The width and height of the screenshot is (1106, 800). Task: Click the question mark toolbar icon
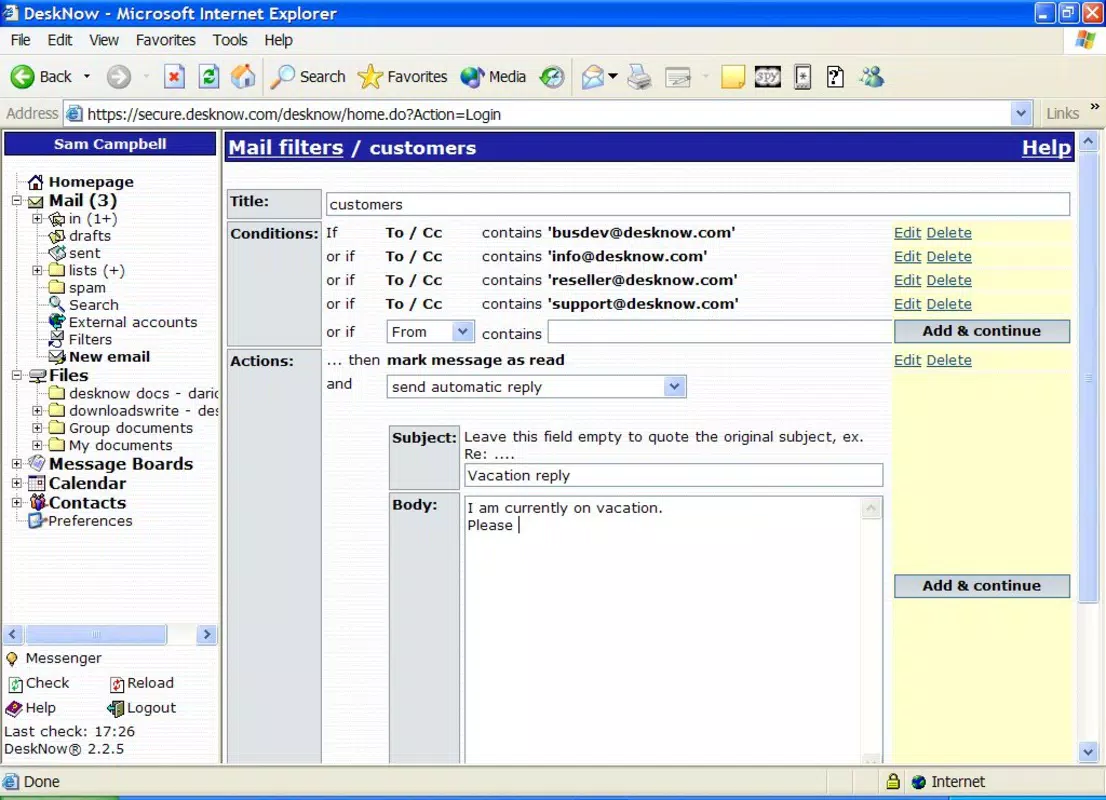tap(835, 76)
